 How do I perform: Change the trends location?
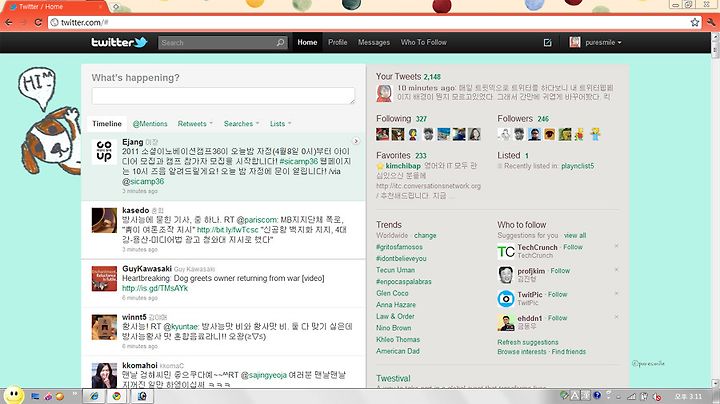[x=425, y=236]
